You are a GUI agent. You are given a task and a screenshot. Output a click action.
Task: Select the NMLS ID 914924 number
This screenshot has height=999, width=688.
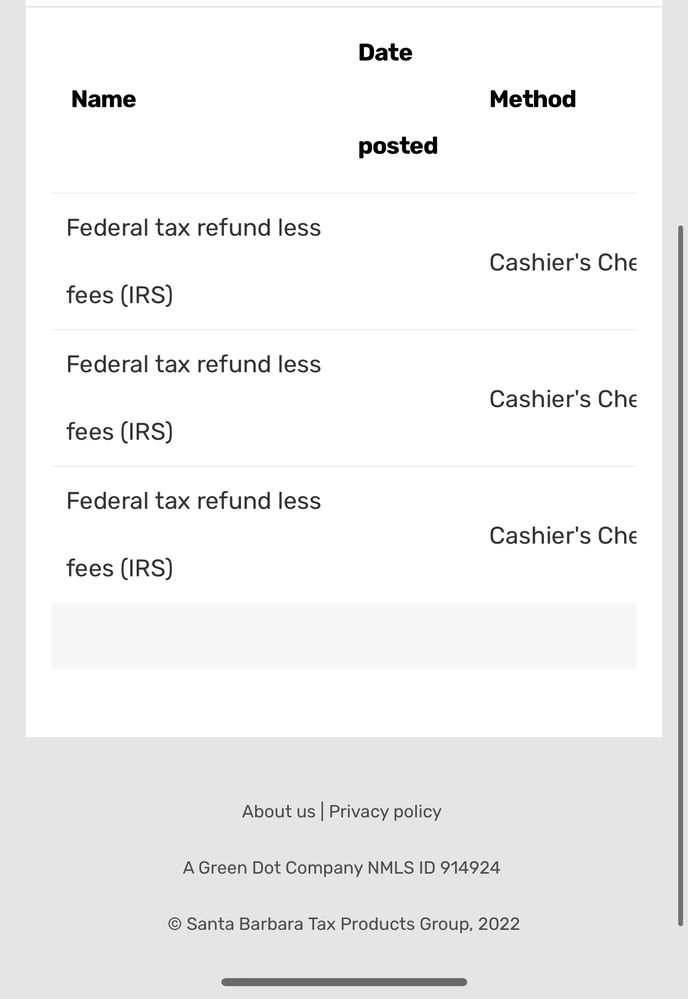[434, 868]
